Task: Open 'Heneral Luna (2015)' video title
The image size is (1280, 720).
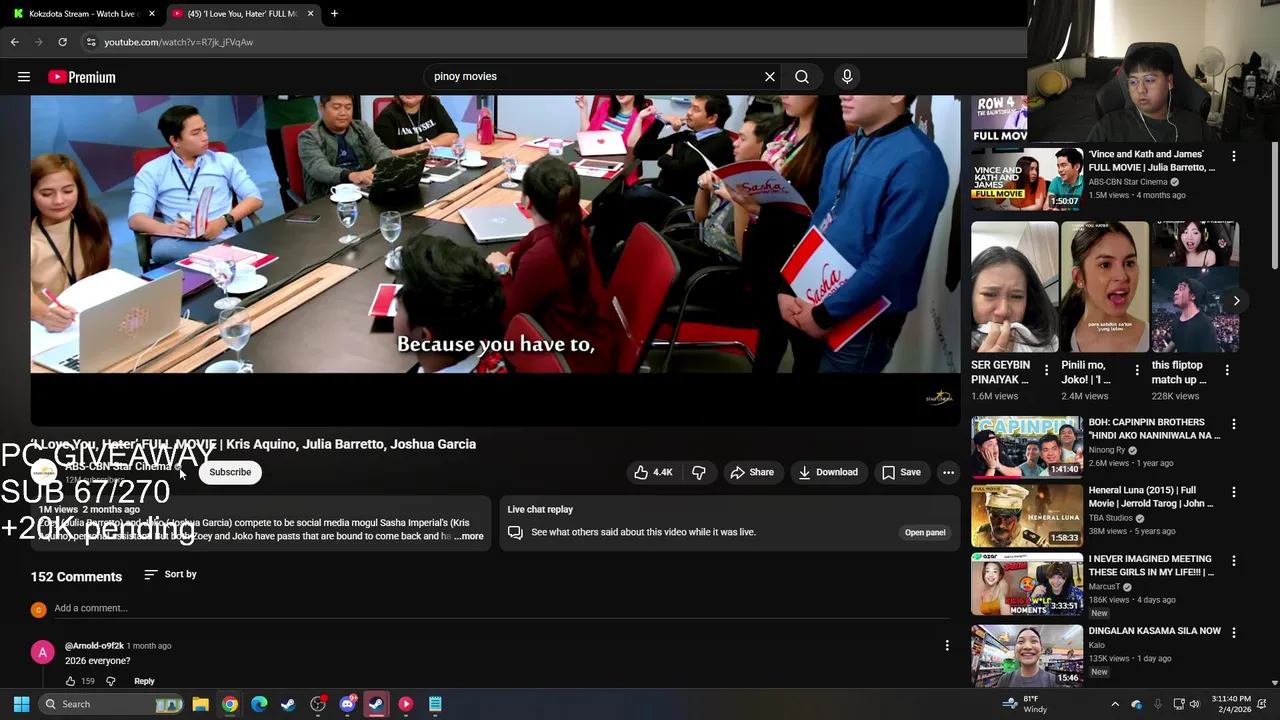Action: coord(1151,497)
